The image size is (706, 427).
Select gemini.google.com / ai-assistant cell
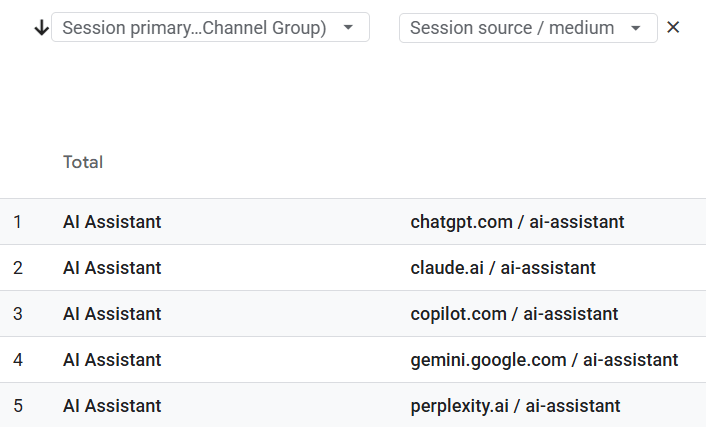[544, 360]
